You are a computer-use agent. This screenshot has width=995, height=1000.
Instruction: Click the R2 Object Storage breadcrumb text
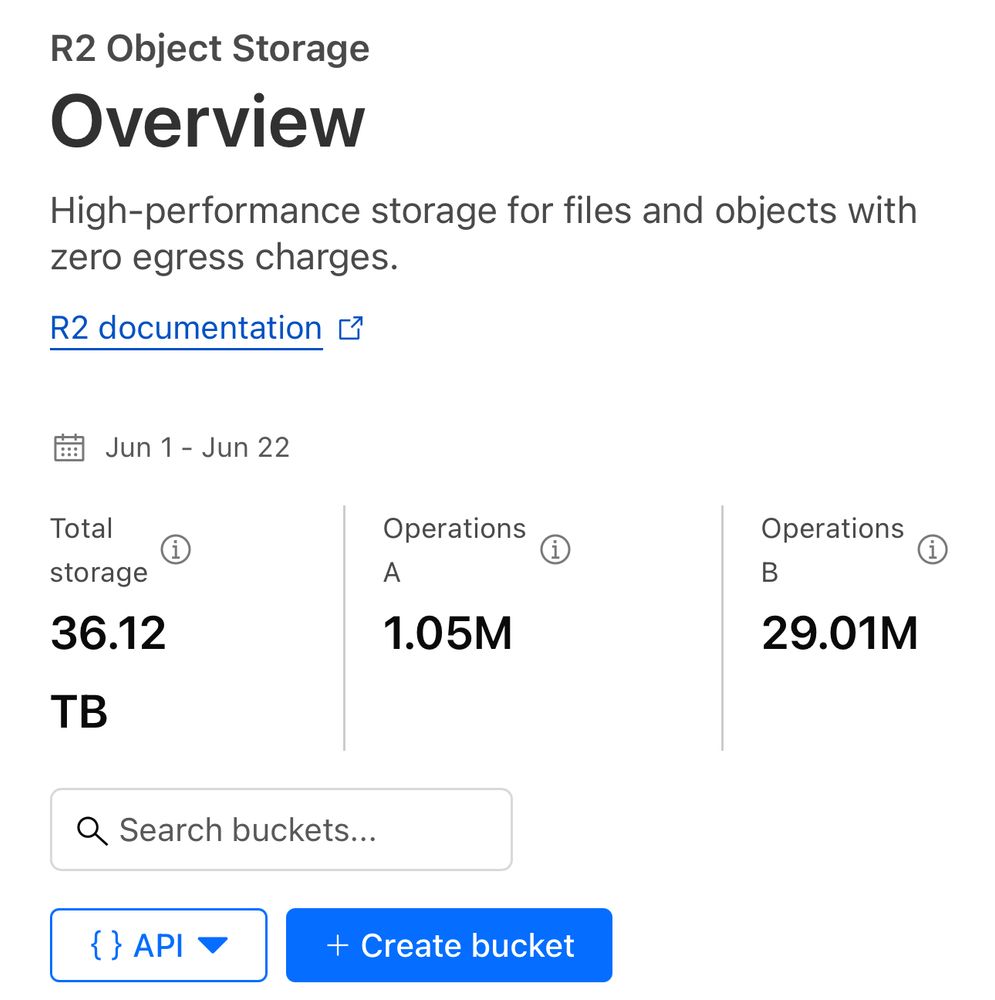[x=210, y=48]
